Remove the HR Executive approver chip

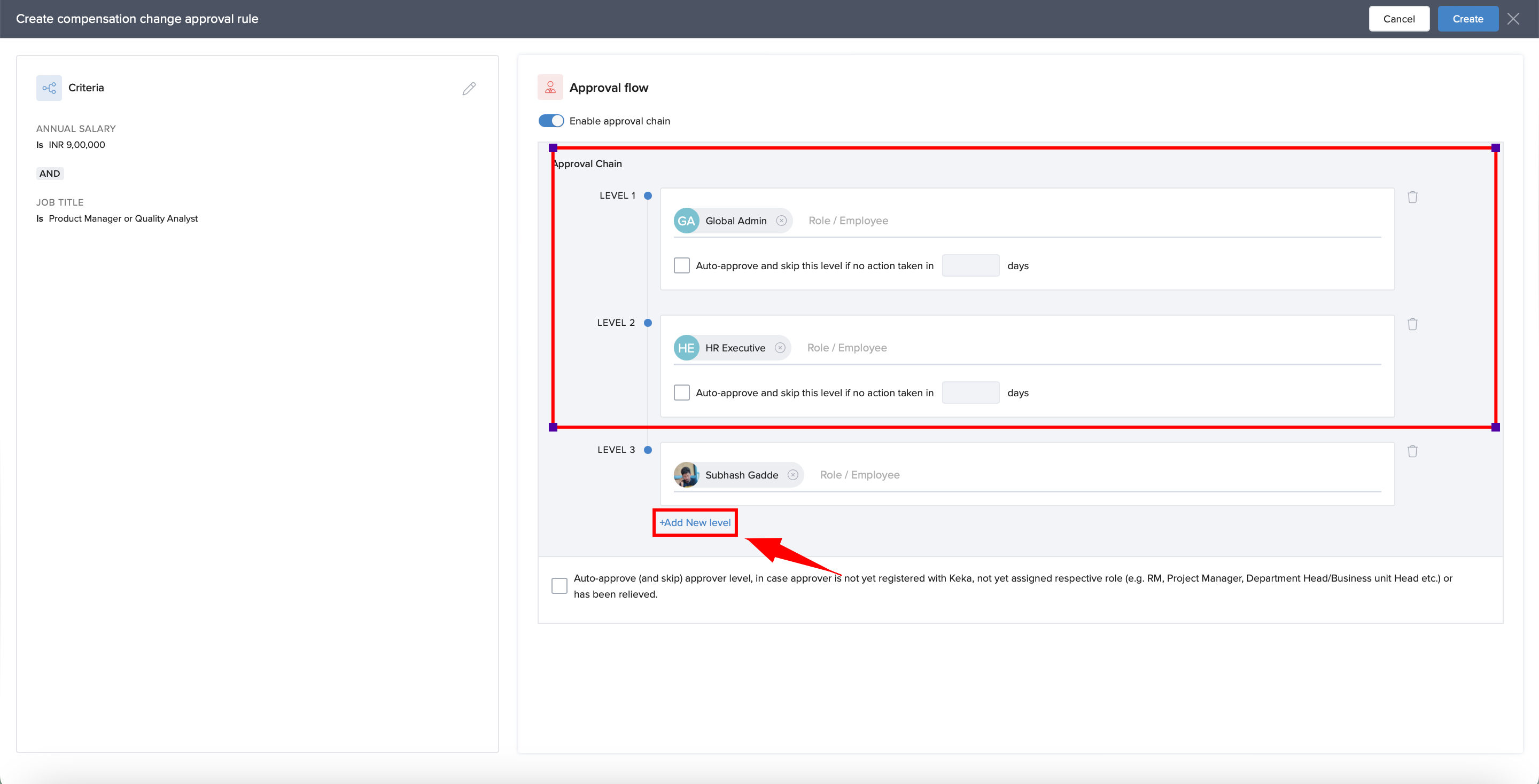(x=780, y=348)
